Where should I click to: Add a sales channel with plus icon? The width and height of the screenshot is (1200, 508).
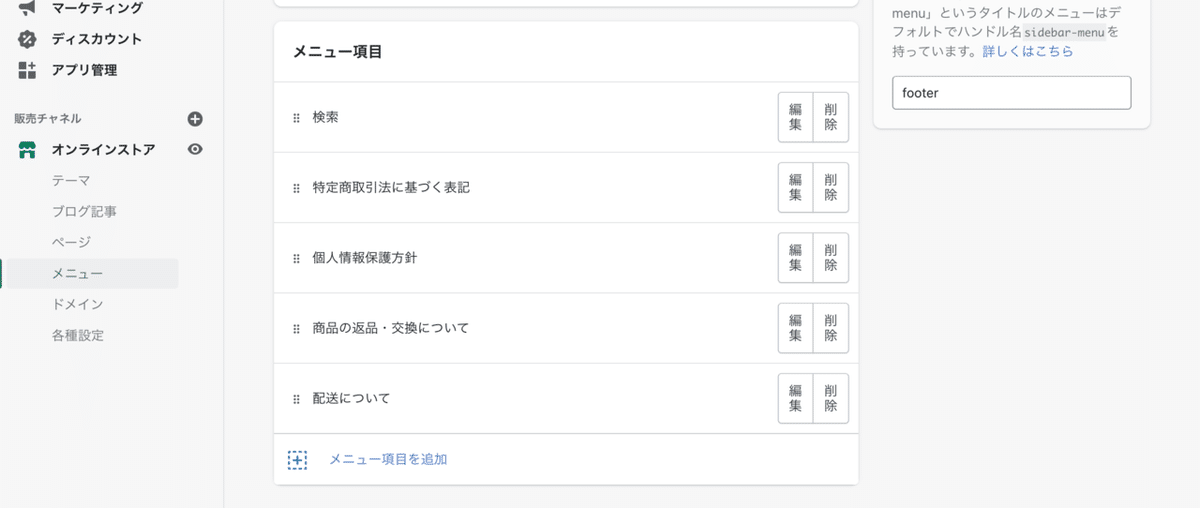[195, 119]
